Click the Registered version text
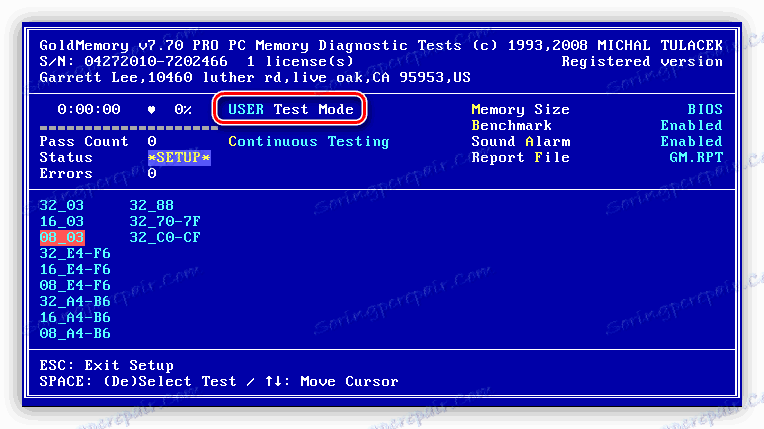Screen dimensions: 764x429 coord(642,61)
